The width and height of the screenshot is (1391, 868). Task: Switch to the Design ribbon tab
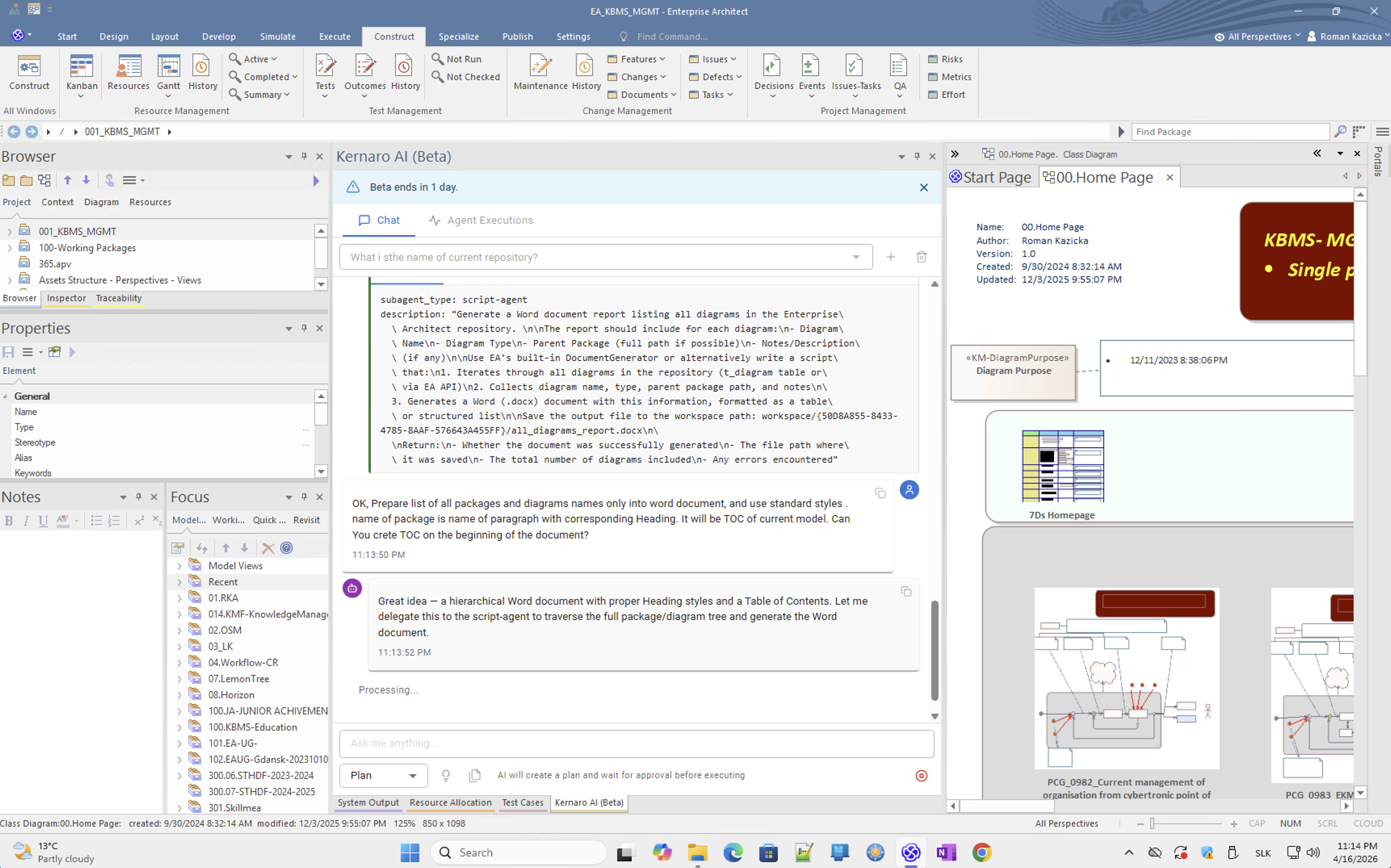[114, 36]
